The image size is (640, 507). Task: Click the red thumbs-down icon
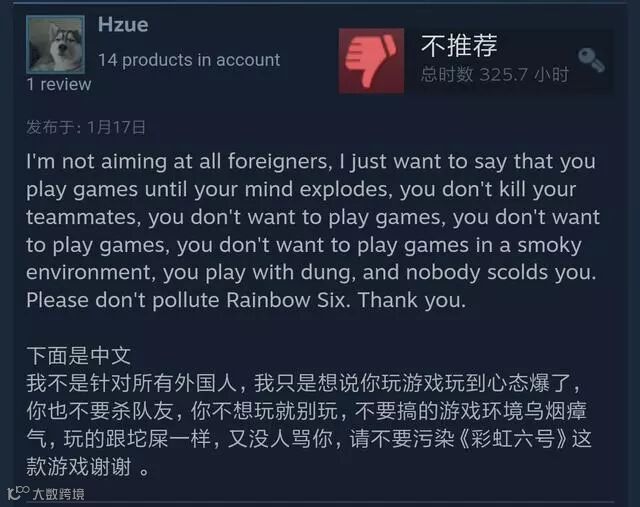tap(371, 61)
